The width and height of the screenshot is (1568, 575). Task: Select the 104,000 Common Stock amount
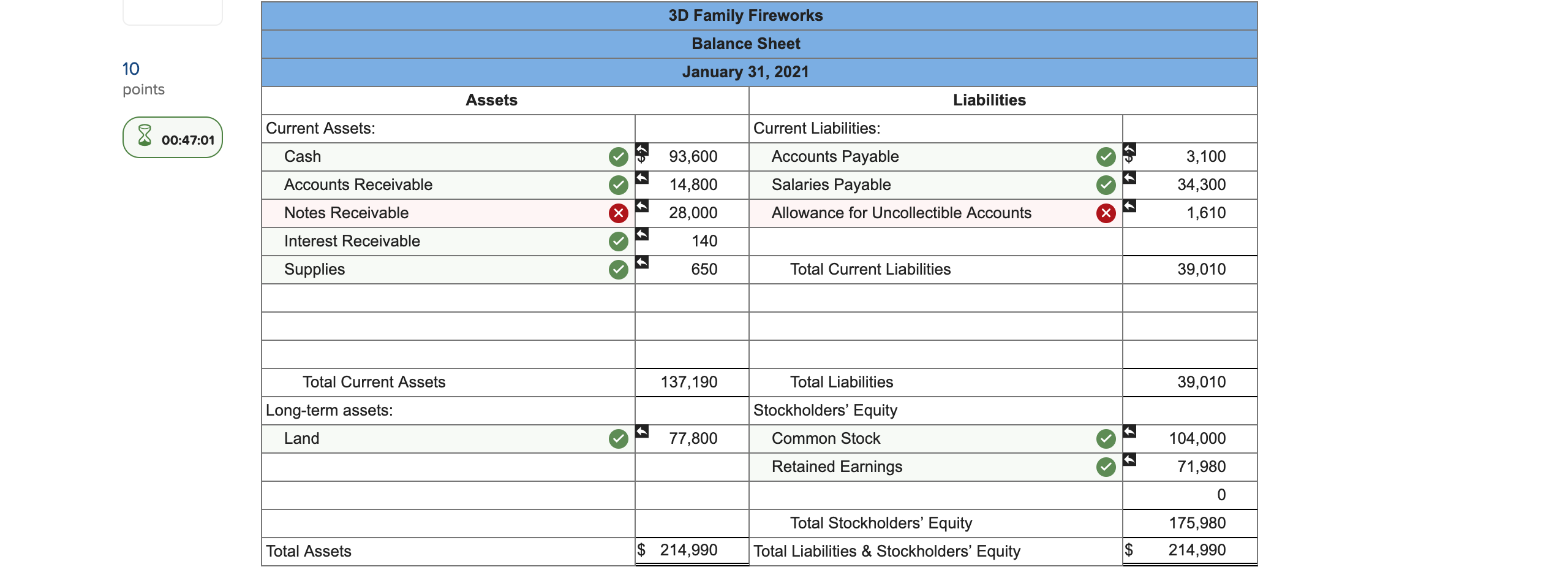click(1190, 439)
